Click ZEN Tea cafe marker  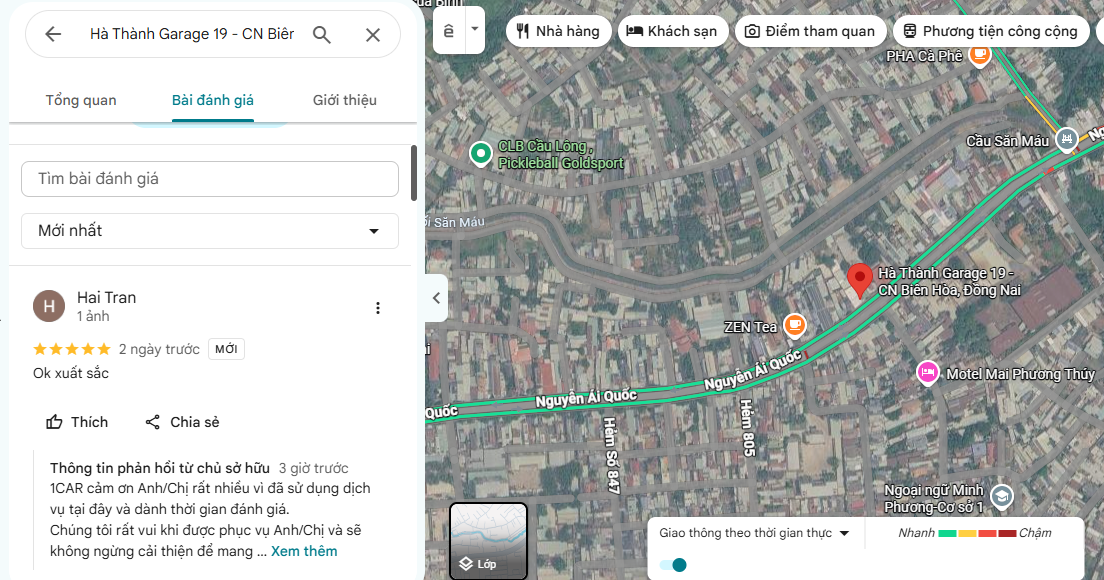click(x=794, y=325)
